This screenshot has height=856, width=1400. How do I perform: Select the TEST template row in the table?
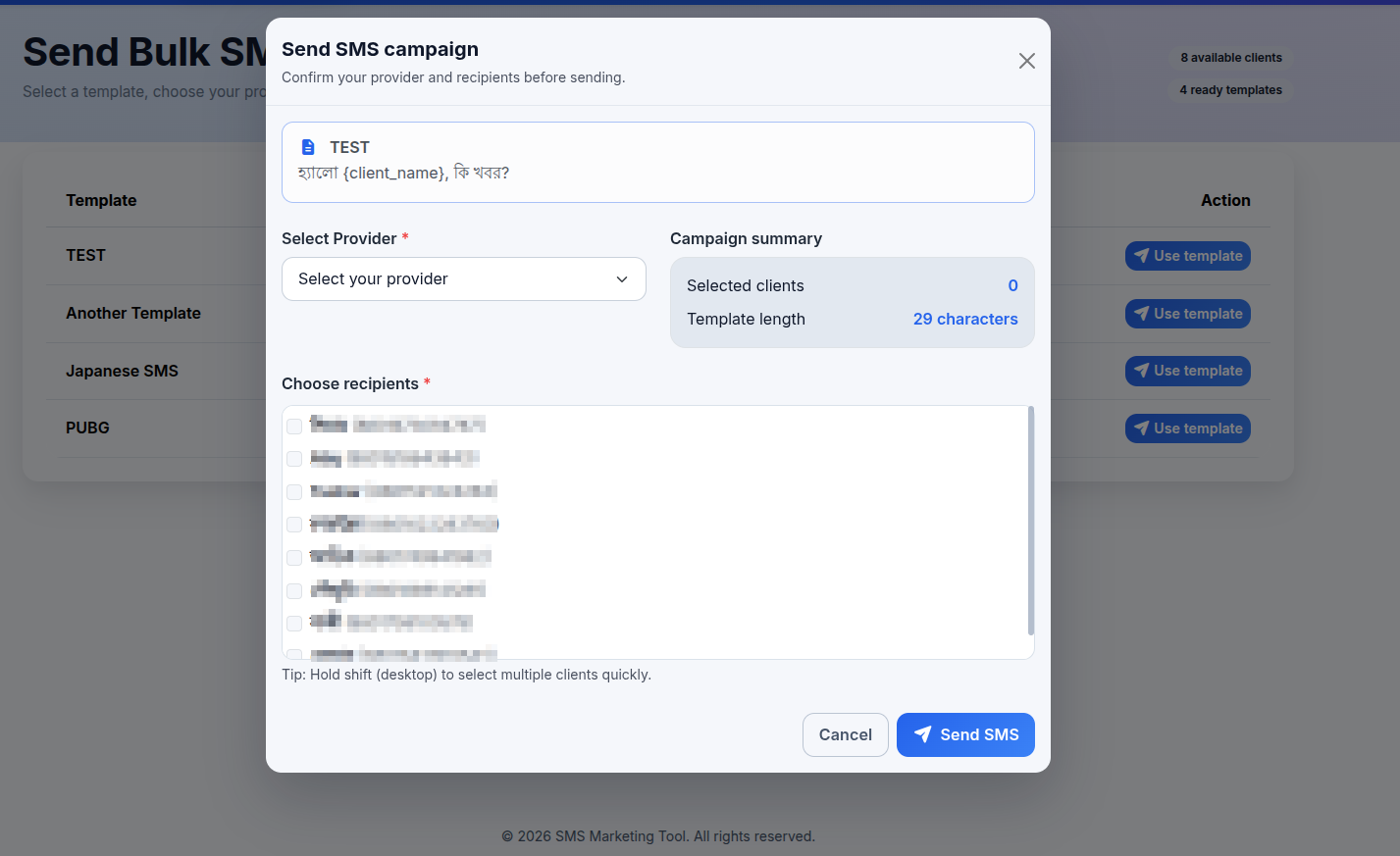85,255
